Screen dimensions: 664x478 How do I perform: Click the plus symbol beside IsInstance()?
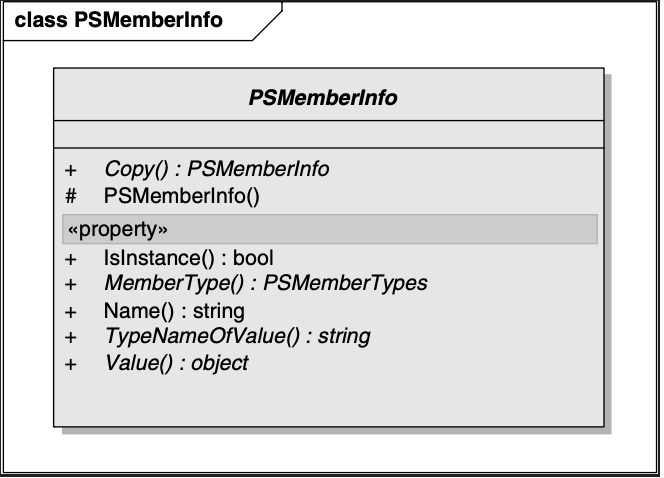click(x=71, y=259)
